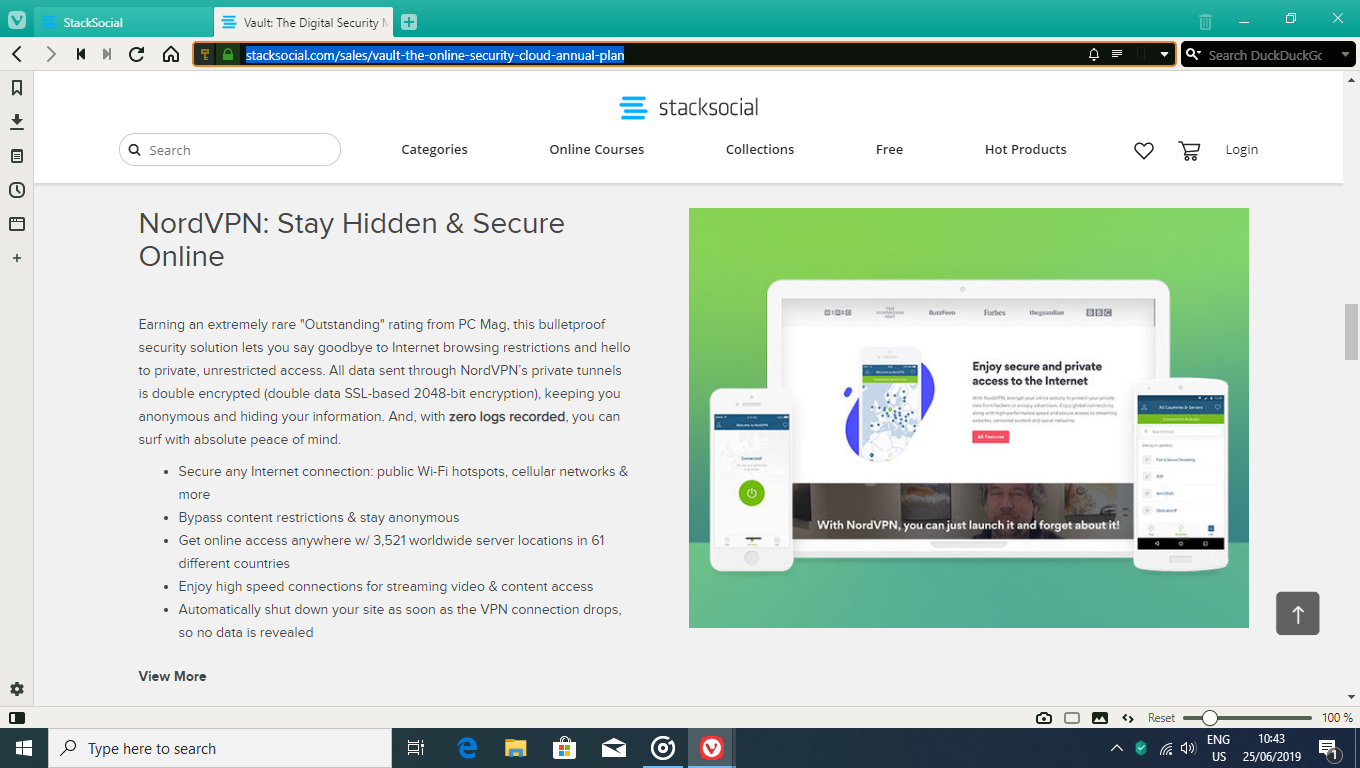Click the Rewind navigation button
Image resolution: width=1360 pixels, height=768 pixels.
(x=81, y=54)
